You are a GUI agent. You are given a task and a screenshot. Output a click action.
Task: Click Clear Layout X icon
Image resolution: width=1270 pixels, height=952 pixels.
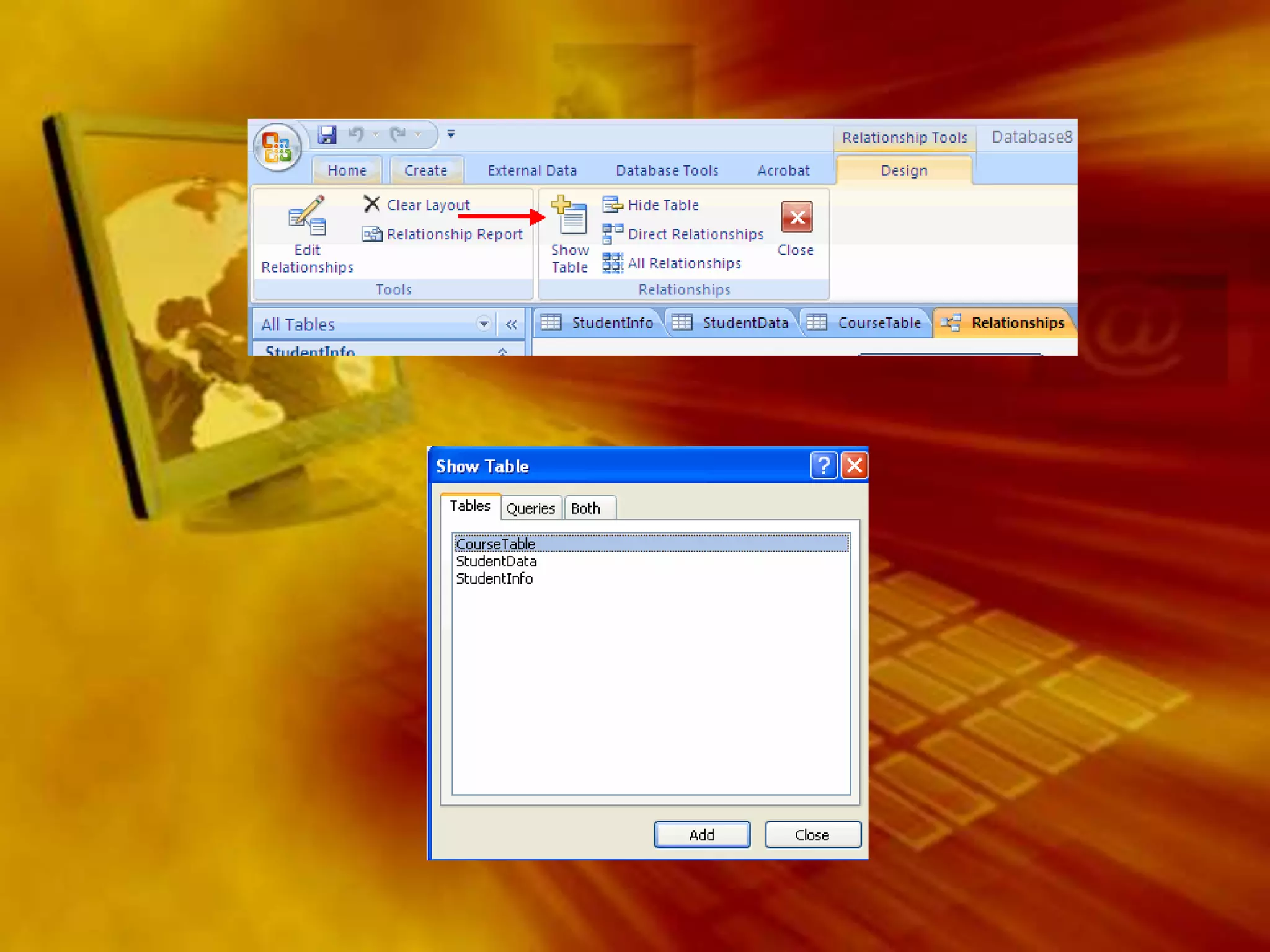tap(371, 204)
